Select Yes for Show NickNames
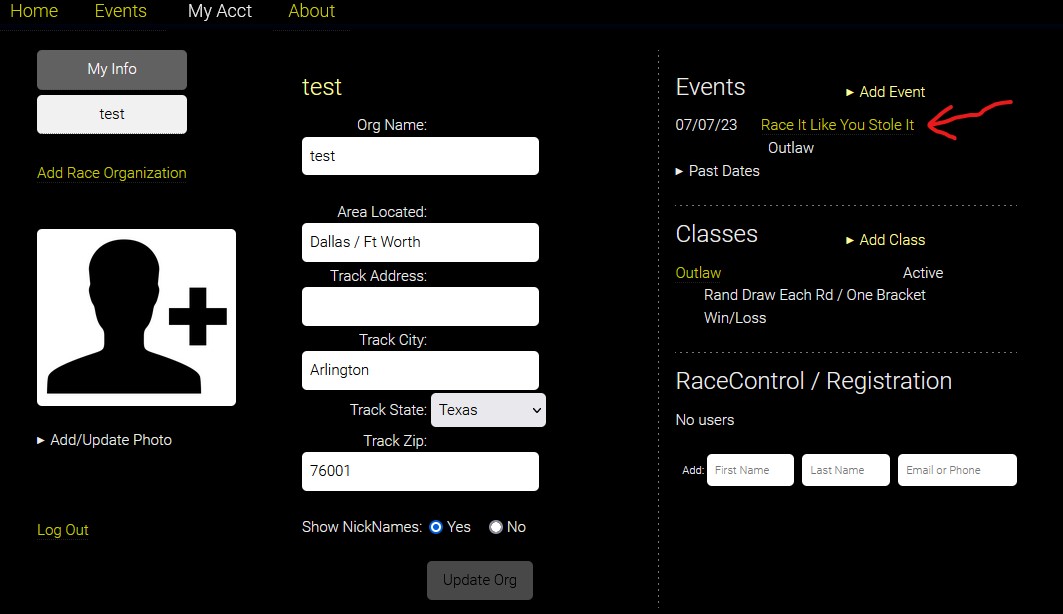This screenshot has height=614, width=1063. [436, 527]
